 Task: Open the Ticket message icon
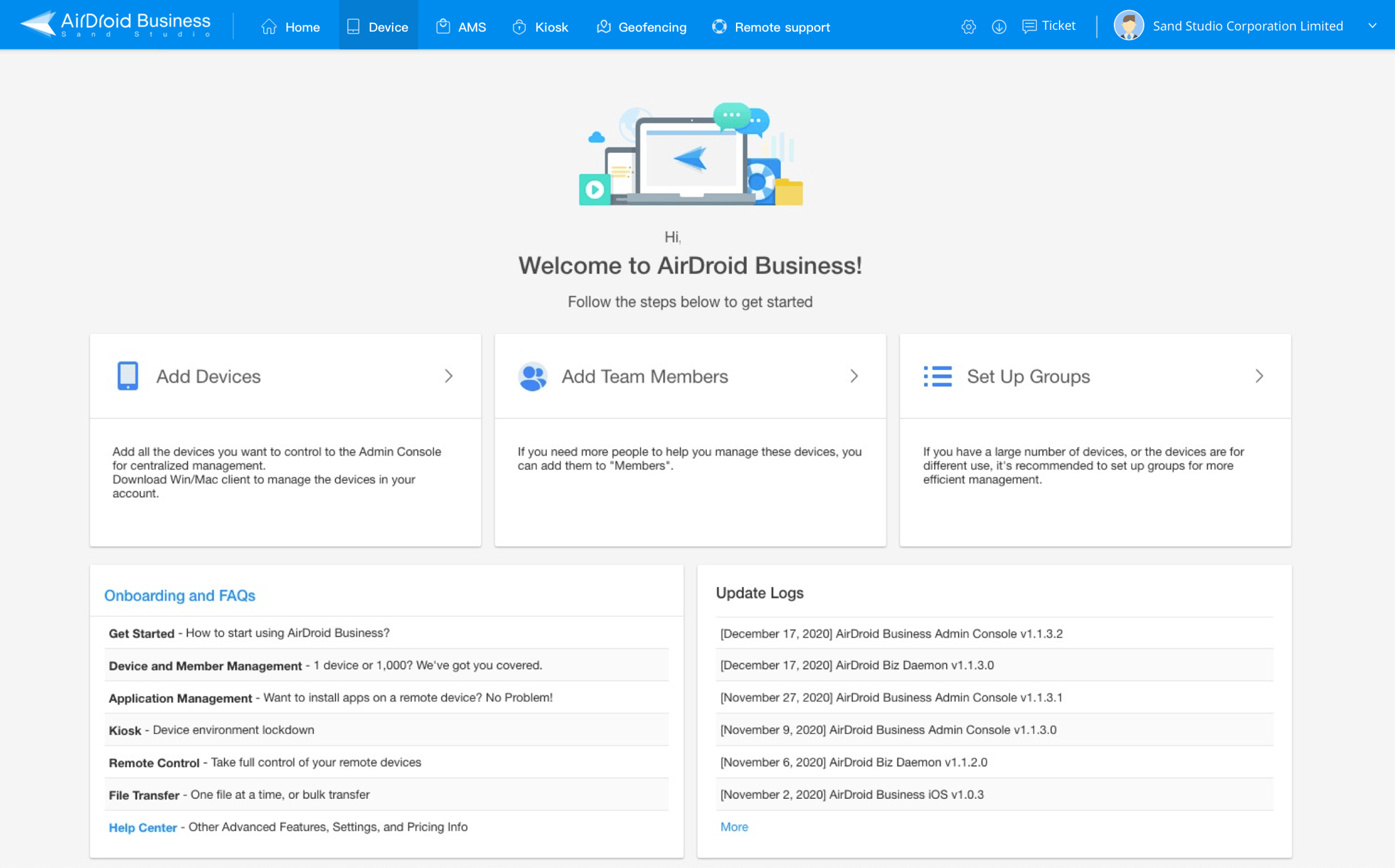pos(1030,26)
